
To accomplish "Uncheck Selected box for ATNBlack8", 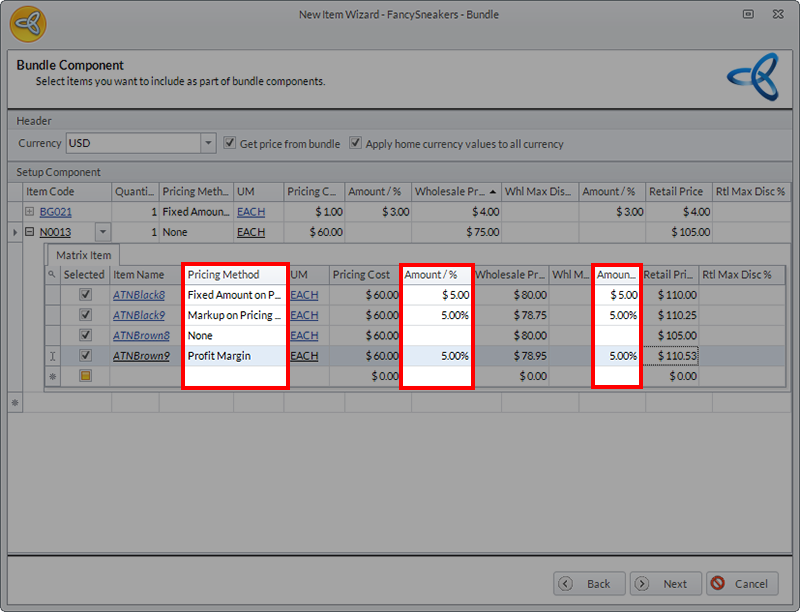I will point(85,295).
